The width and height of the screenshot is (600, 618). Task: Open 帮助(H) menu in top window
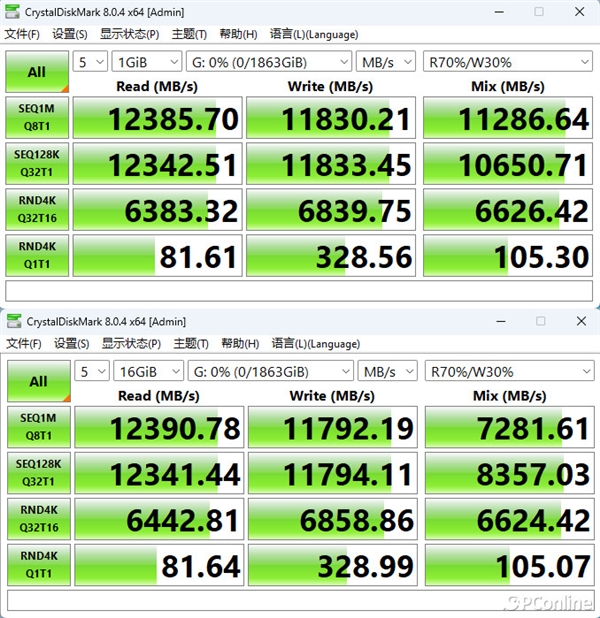pos(239,34)
